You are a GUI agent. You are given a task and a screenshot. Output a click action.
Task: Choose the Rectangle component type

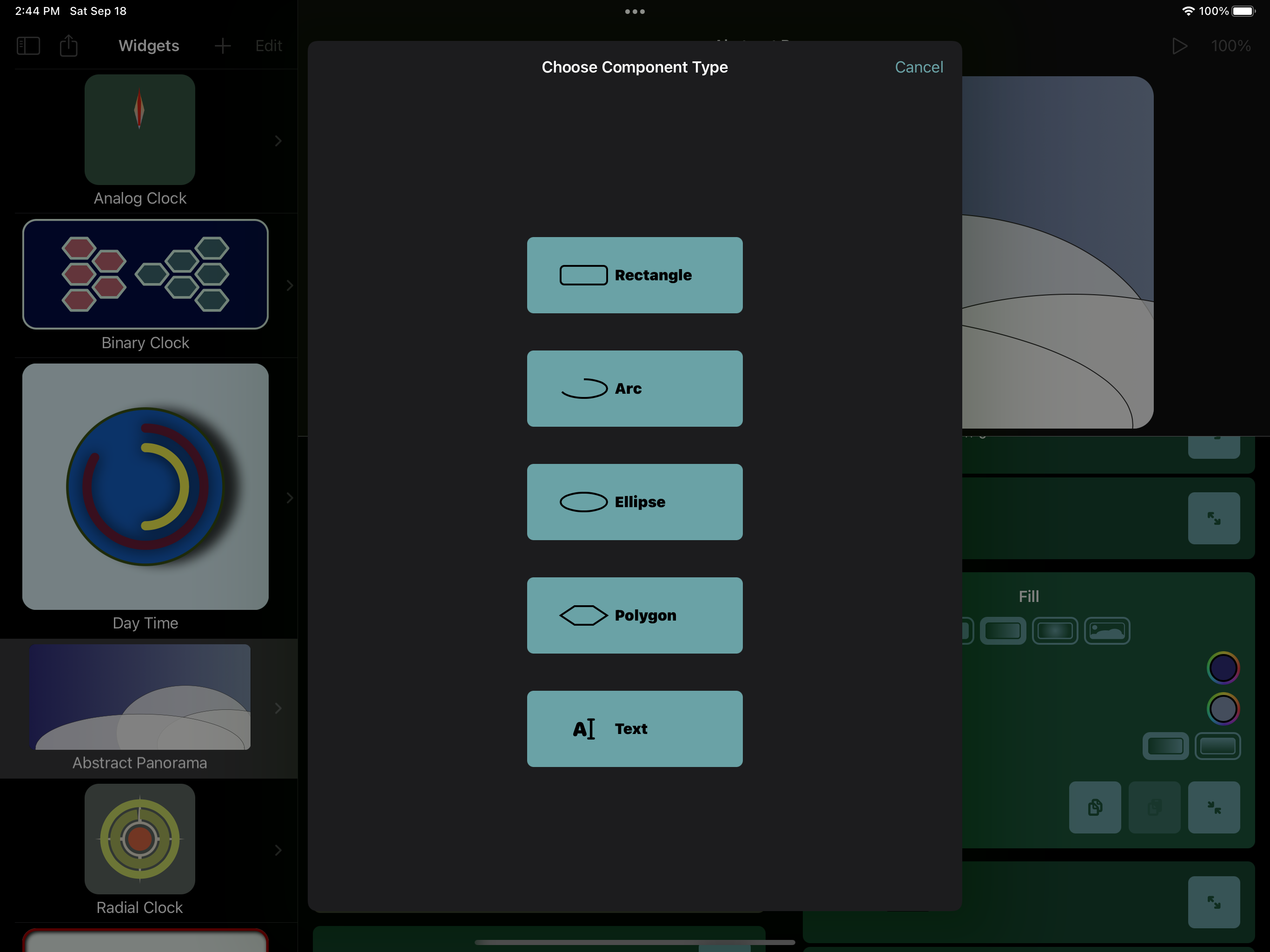[635, 275]
